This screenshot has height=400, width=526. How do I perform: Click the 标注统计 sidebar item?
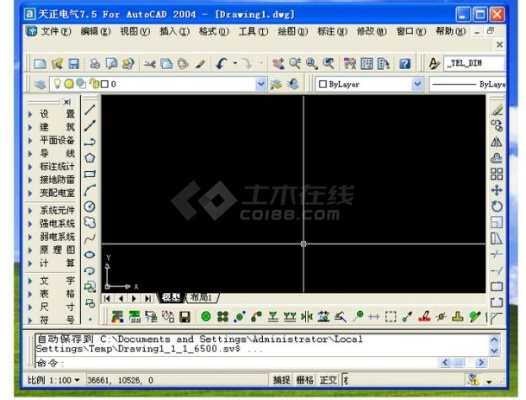57,166
